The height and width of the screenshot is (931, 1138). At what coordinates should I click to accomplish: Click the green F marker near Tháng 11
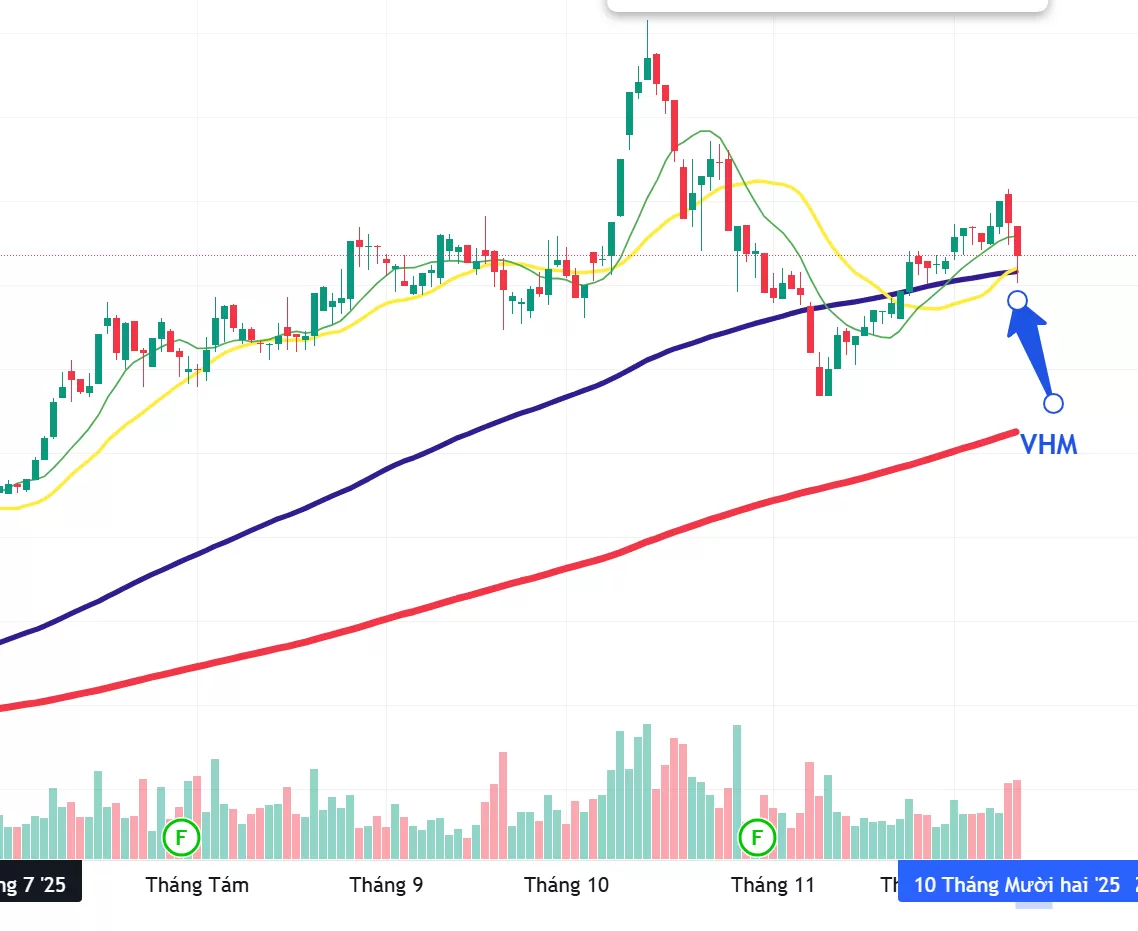[757, 837]
